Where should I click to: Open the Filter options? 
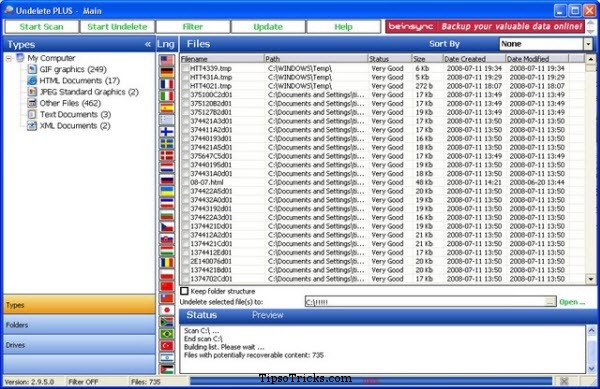[x=193, y=27]
